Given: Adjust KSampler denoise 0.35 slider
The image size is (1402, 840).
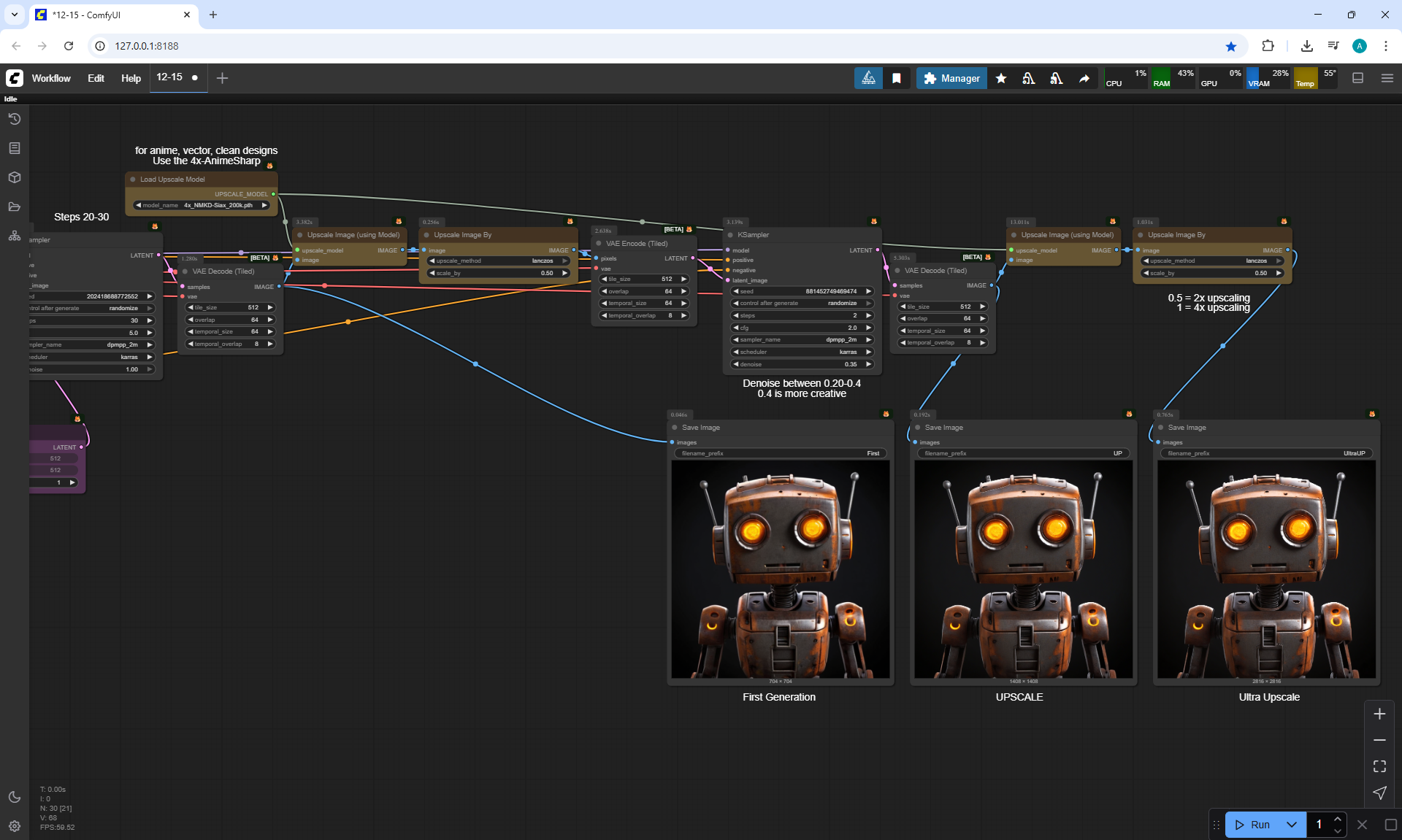Looking at the screenshot, I should 802,364.
